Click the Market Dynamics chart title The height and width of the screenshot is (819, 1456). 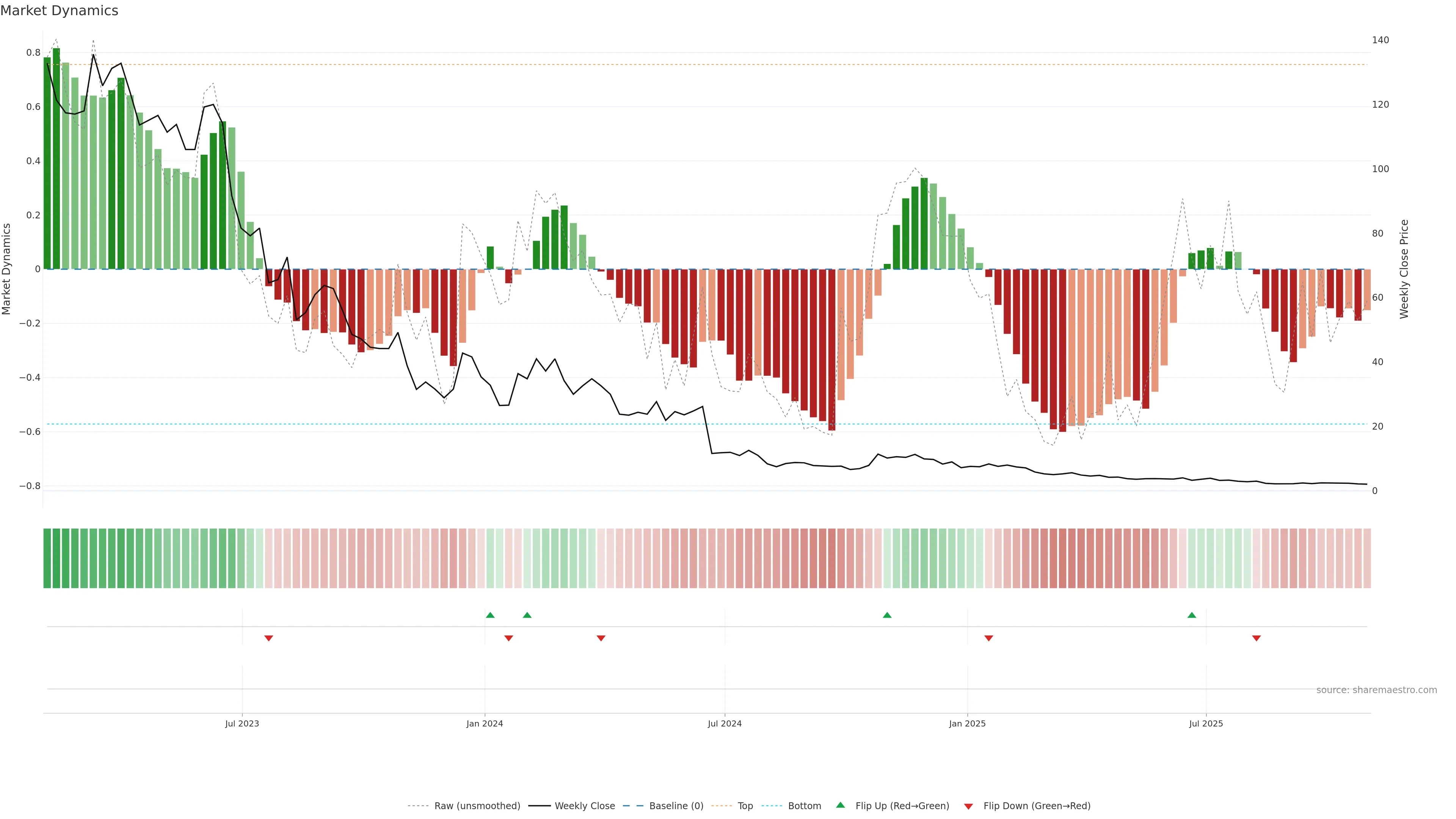pyautogui.click(x=60, y=11)
